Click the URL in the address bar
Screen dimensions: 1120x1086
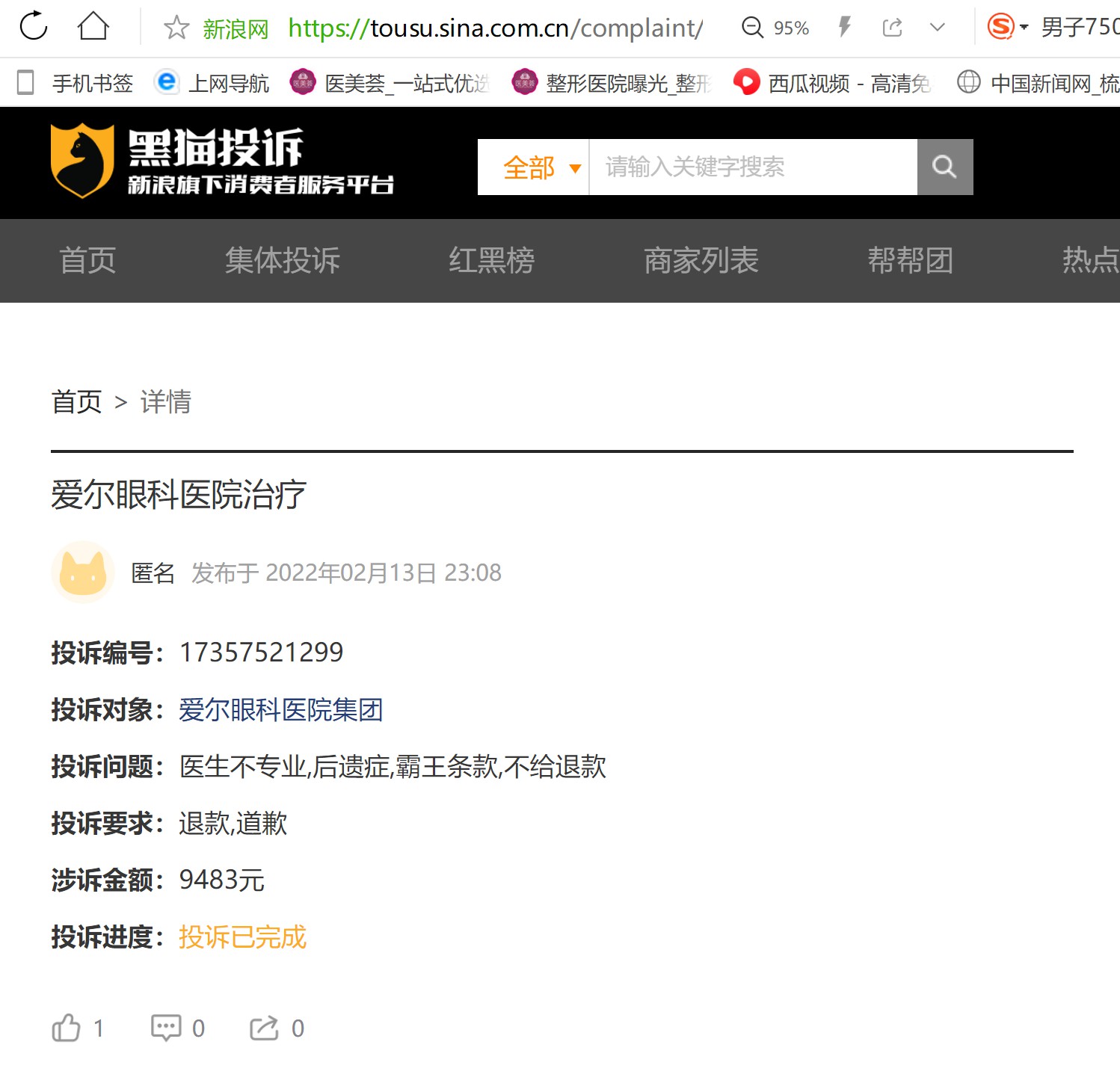point(495,28)
